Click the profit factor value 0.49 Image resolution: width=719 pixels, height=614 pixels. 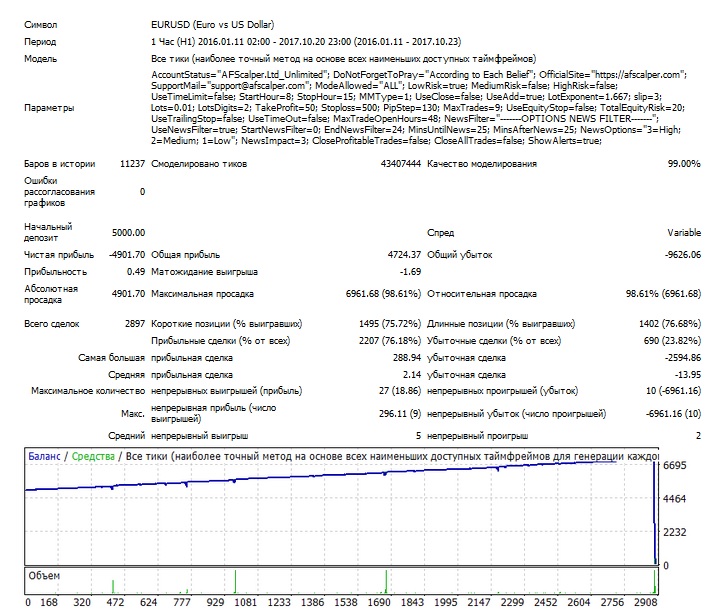click(x=136, y=271)
